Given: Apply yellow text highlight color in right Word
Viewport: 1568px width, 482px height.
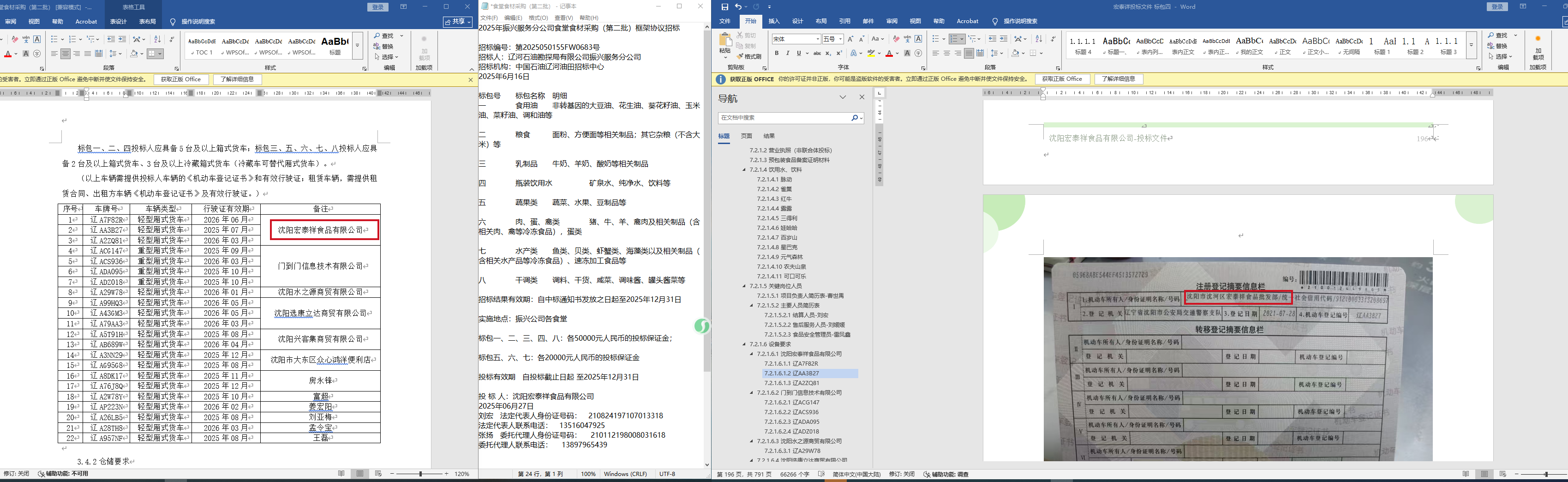Looking at the screenshot, I should pyautogui.click(x=871, y=54).
